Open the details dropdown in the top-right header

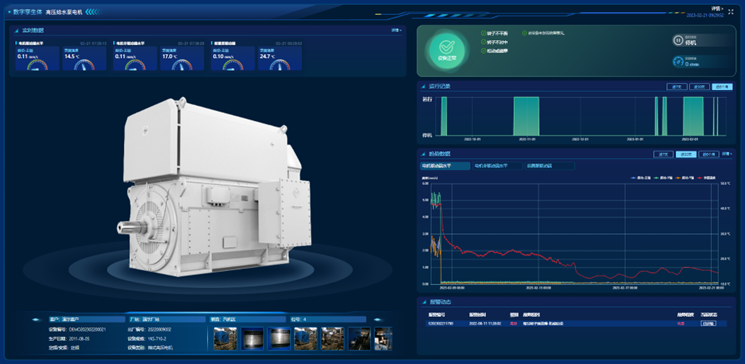point(717,9)
